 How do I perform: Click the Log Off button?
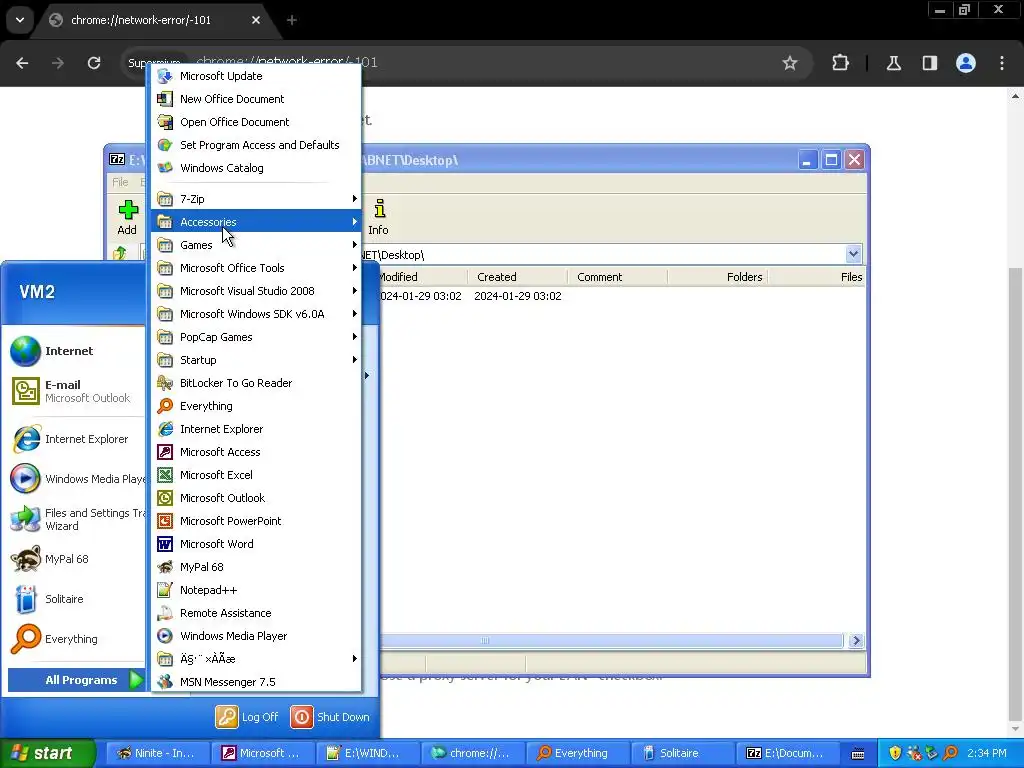pyautogui.click(x=247, y=717)
